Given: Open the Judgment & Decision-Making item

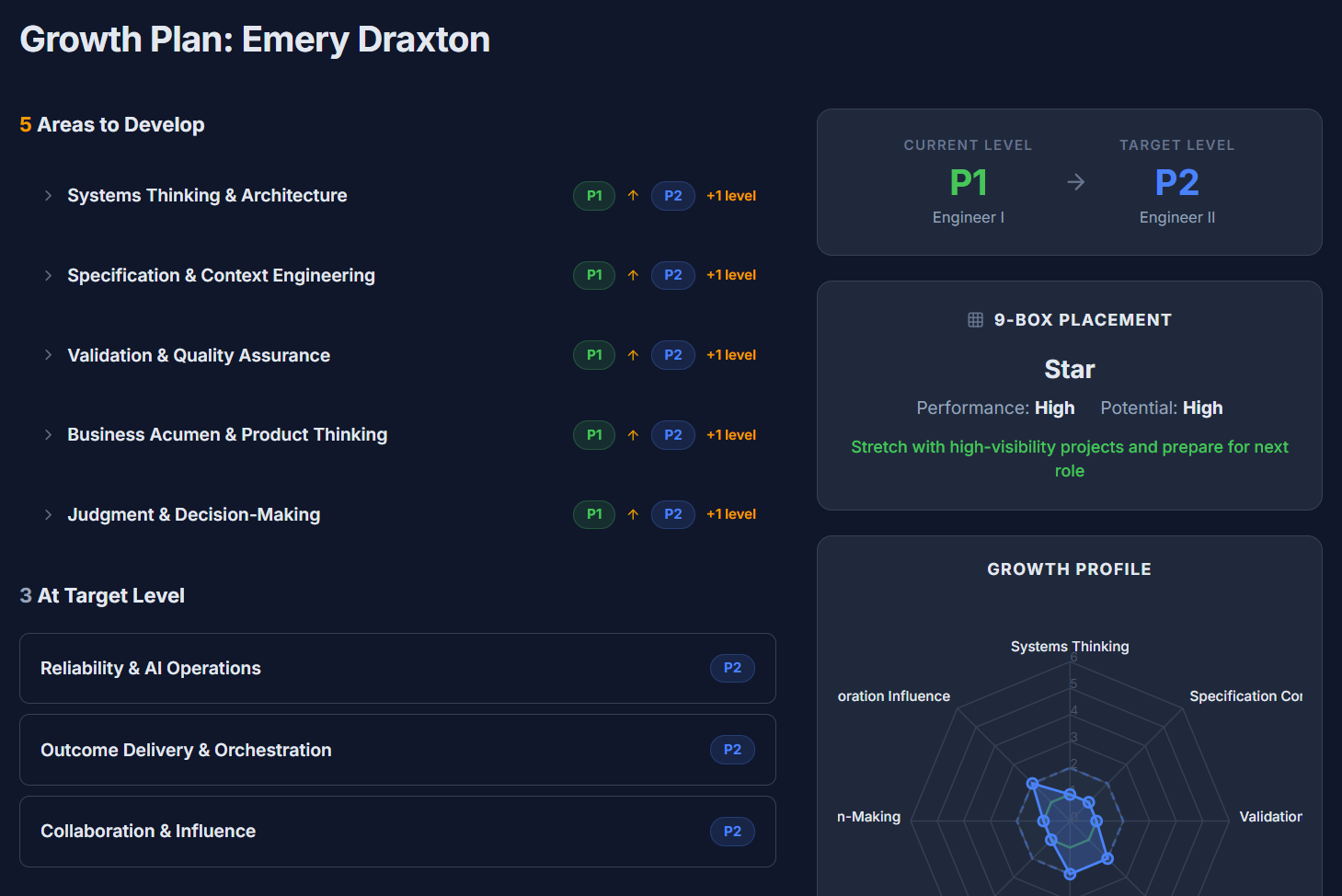Looking at the screenshot, I should tap(193, 515).
